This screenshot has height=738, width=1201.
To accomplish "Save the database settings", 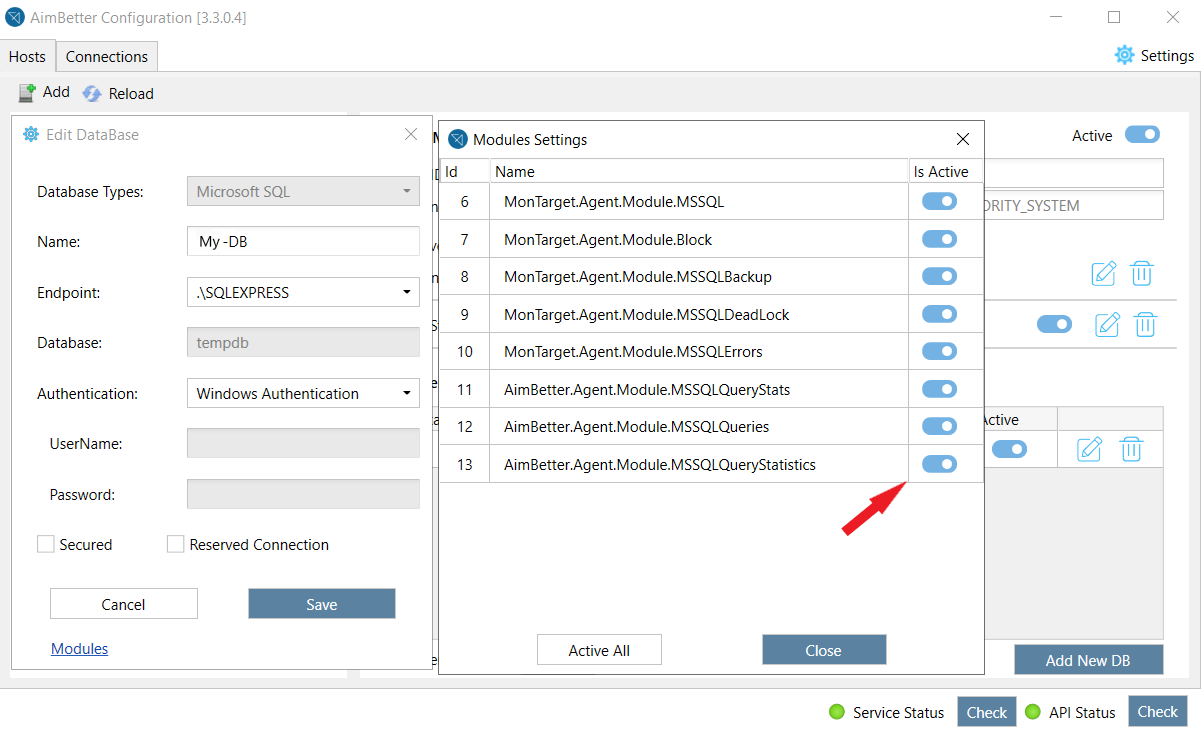I will pyautogui.click(x=322, y=604).
